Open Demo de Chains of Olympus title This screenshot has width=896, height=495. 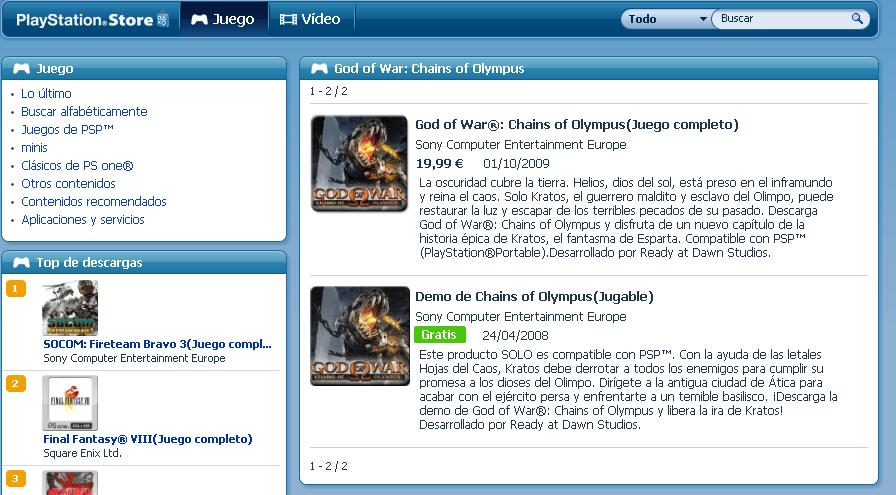(534, 297)
